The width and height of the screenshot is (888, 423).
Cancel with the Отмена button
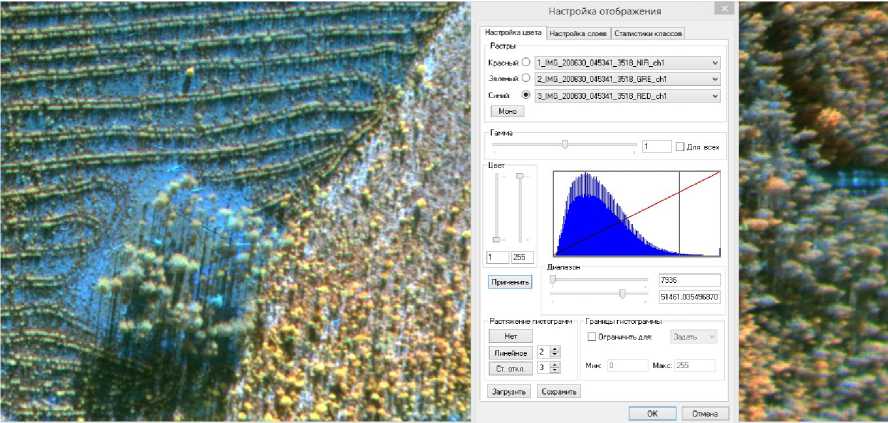[x=705, y=413]
